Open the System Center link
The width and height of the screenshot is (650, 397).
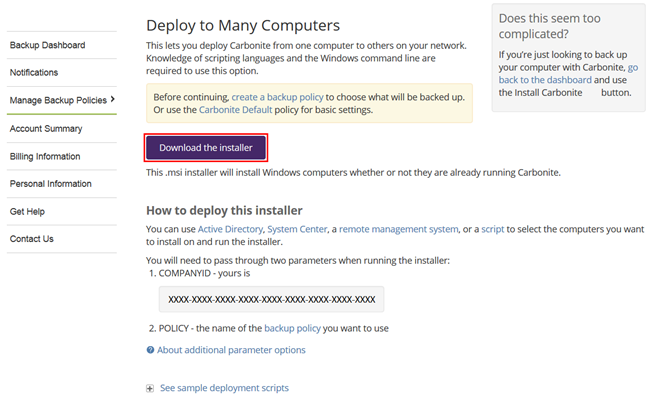click(297, 229)
